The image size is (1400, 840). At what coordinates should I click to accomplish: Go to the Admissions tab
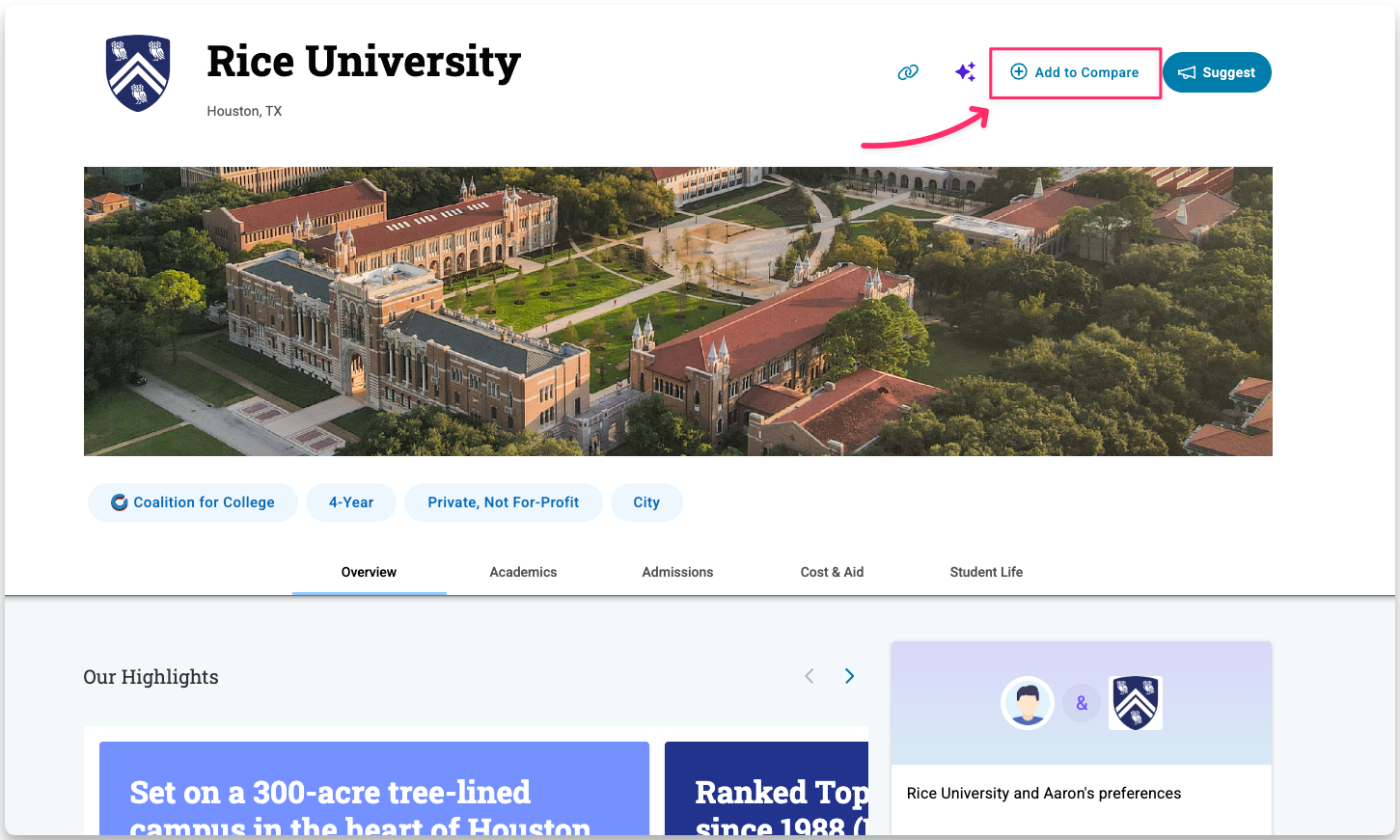coord(677,572)
